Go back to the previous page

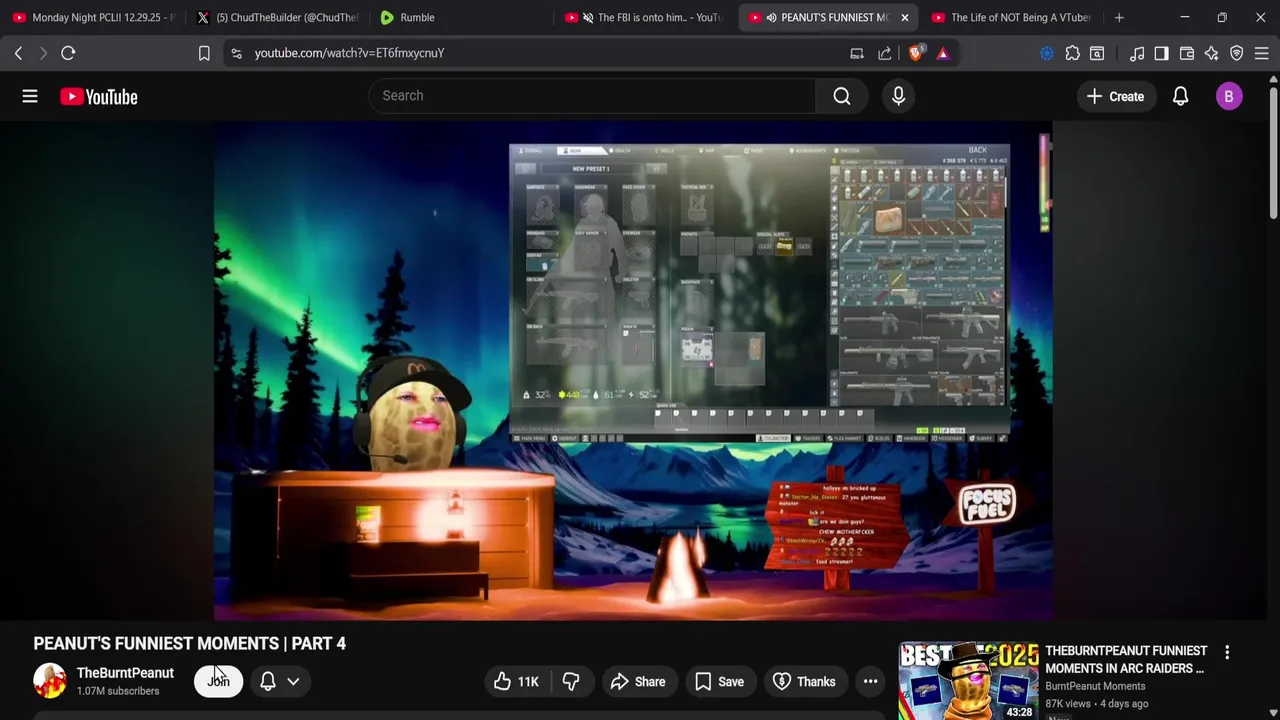(x=18, y=53)
